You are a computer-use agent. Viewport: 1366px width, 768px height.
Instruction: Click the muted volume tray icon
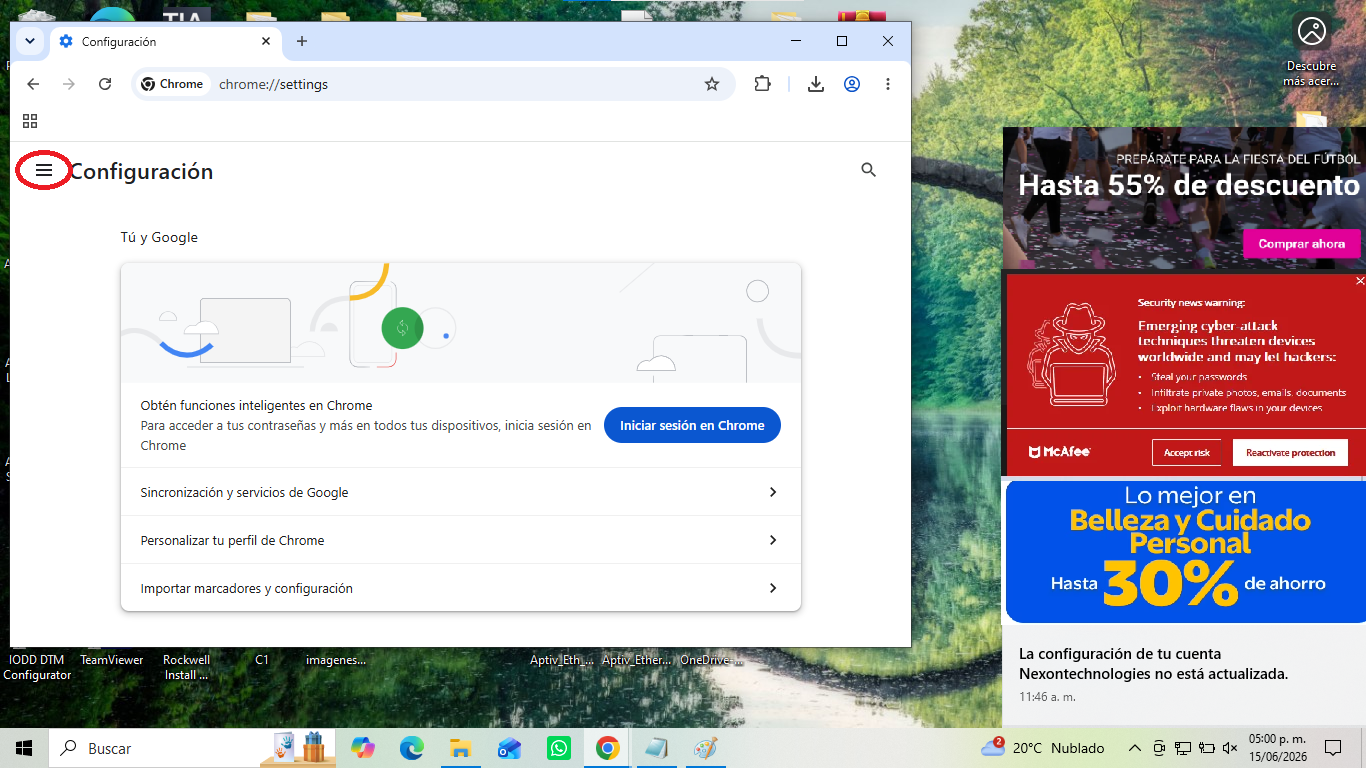click(x=1230, y=748)
